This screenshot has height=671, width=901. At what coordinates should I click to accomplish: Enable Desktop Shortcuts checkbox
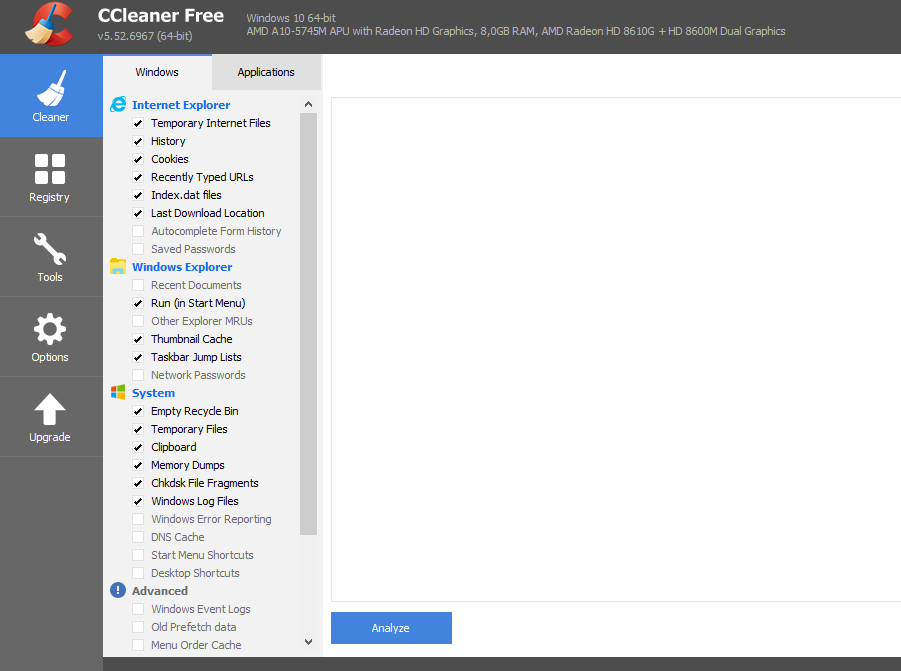(x=138, y=573)
